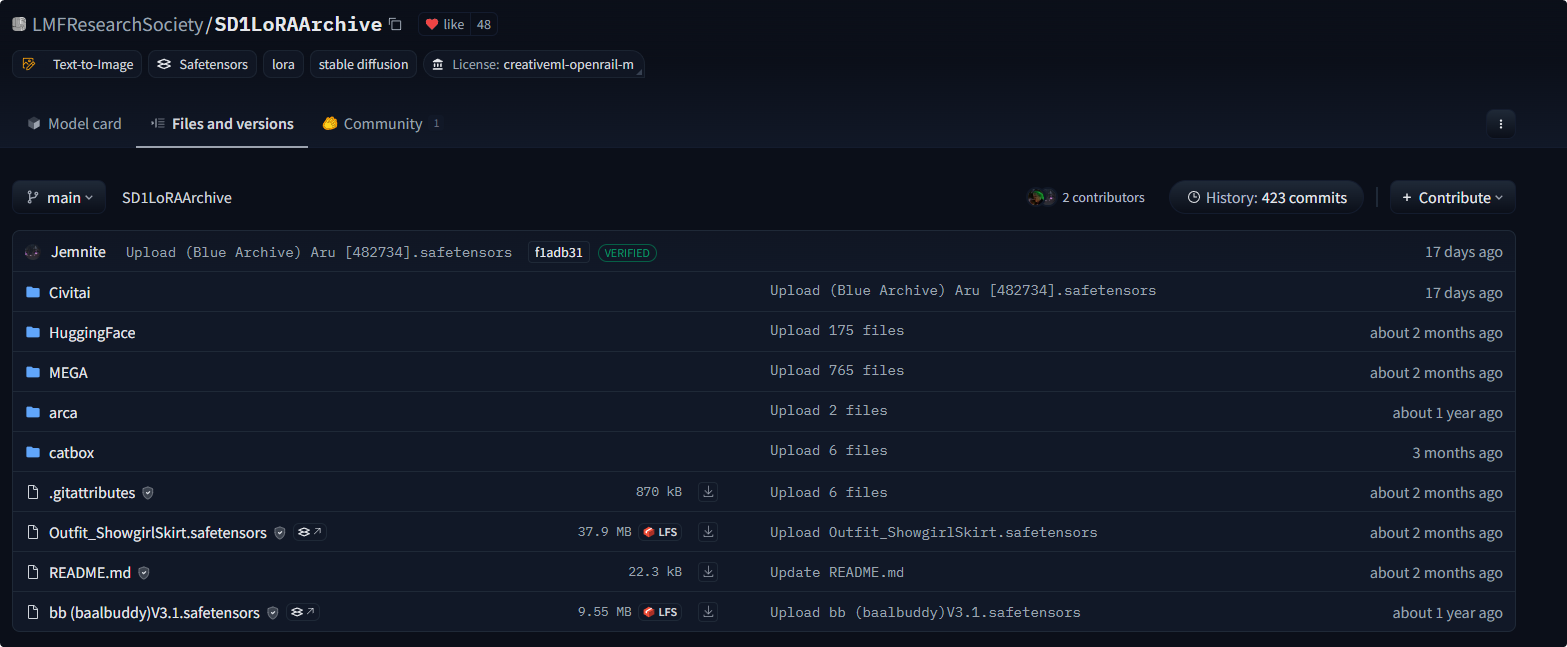Open Civitai row's commit message link
Screen dimensions: 1567x647
click(x=963, y=291)
